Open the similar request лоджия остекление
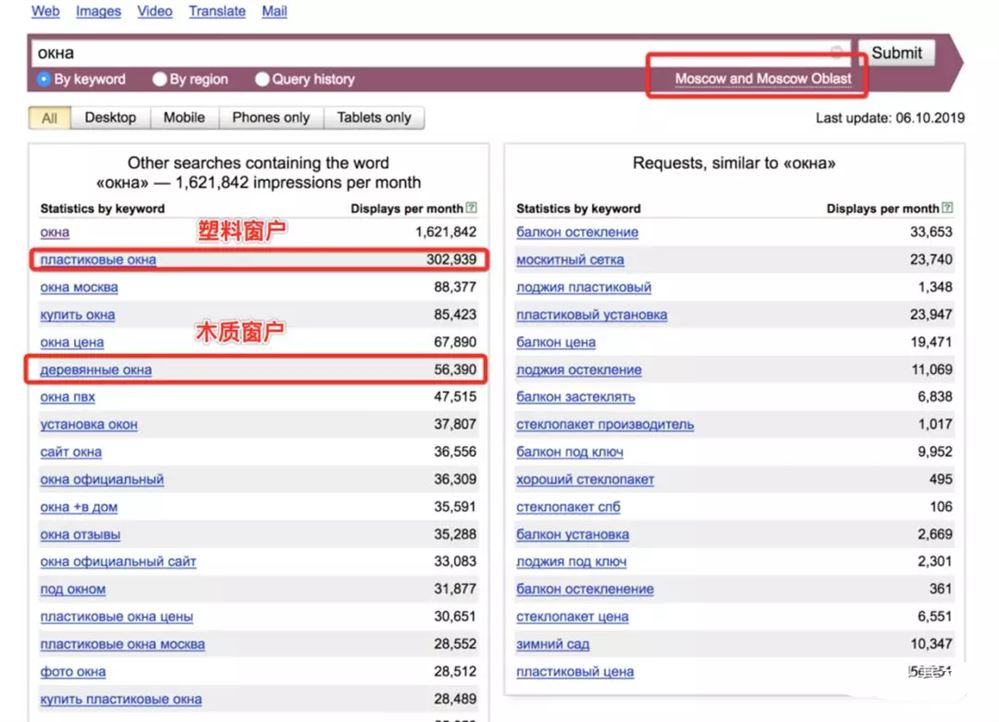This screenshot has height=722, width=999. pyautogui.click(x=579, y=370)
